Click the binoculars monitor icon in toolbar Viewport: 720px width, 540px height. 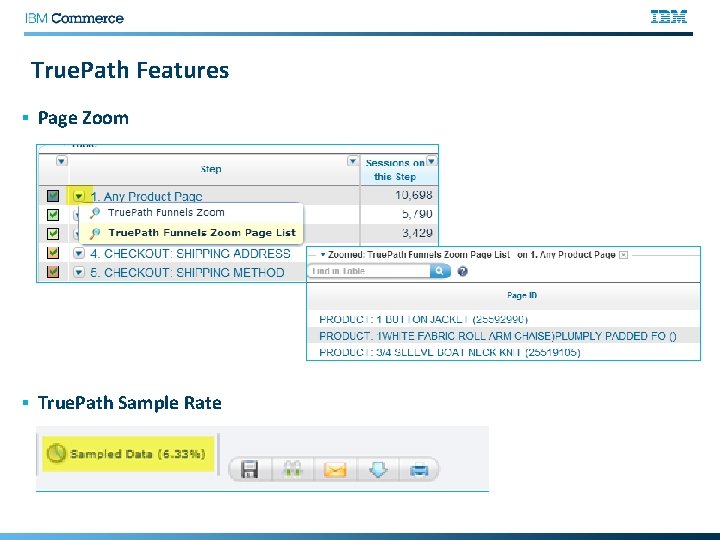tap(292, 469)
